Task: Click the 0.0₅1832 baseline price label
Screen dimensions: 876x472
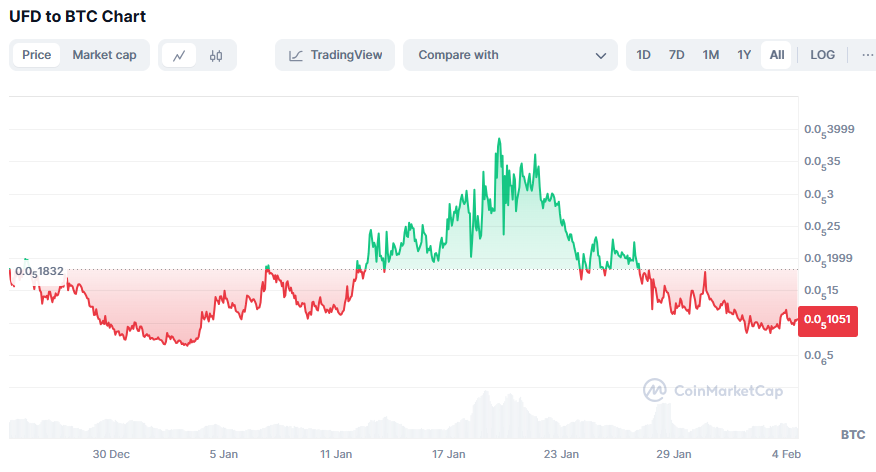Action: 39,272
